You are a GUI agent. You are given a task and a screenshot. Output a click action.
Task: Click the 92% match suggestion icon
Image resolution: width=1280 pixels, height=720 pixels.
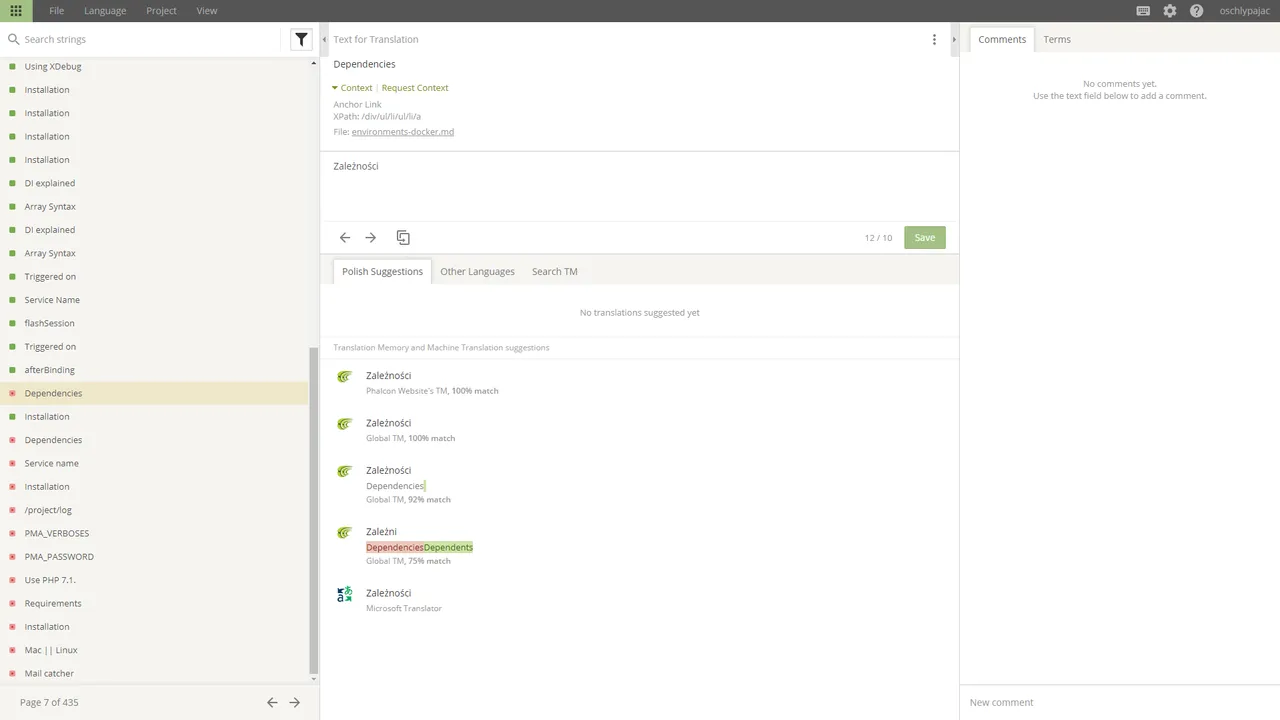coord(344,471)
